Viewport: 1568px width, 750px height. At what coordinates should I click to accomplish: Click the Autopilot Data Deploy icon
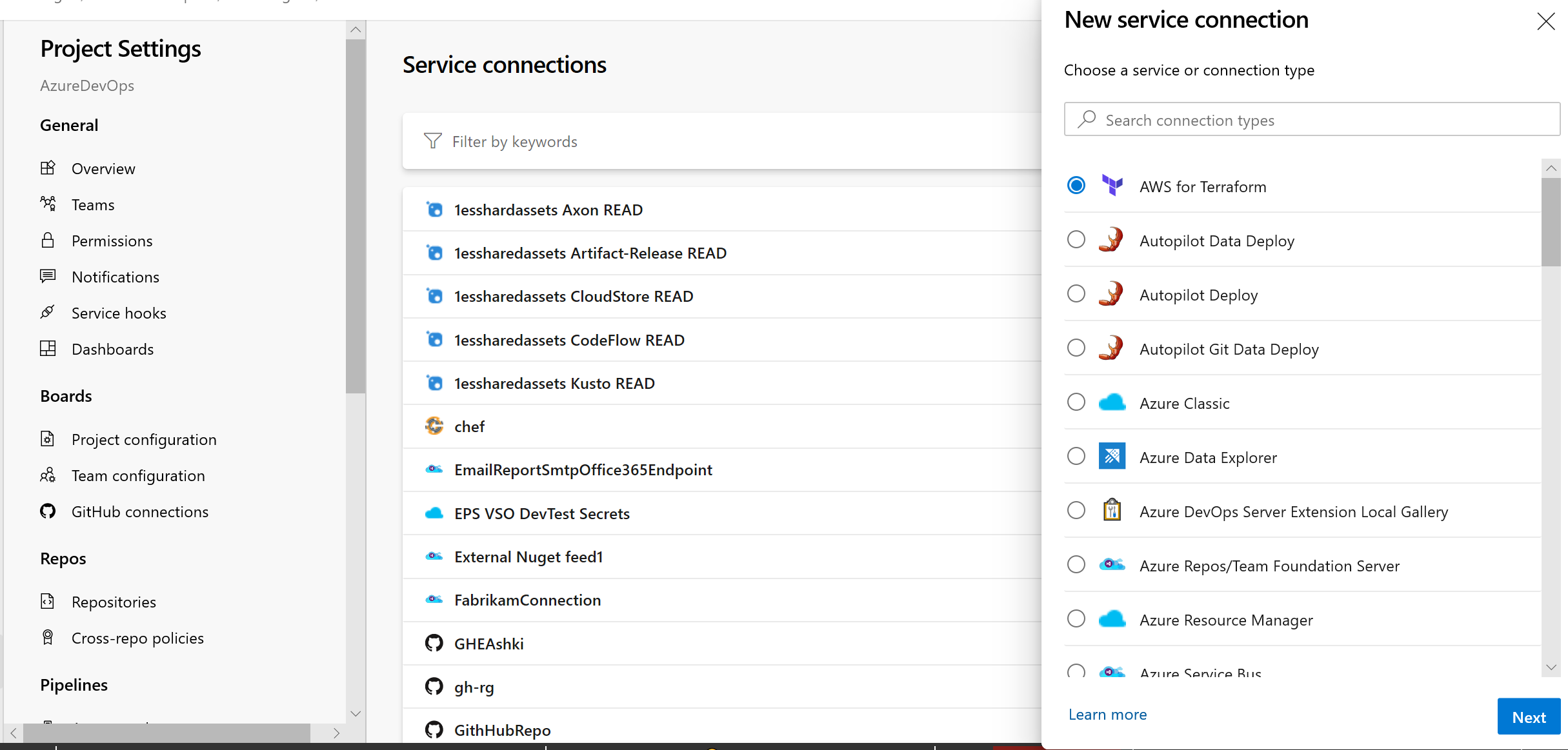pos(1113,240)
